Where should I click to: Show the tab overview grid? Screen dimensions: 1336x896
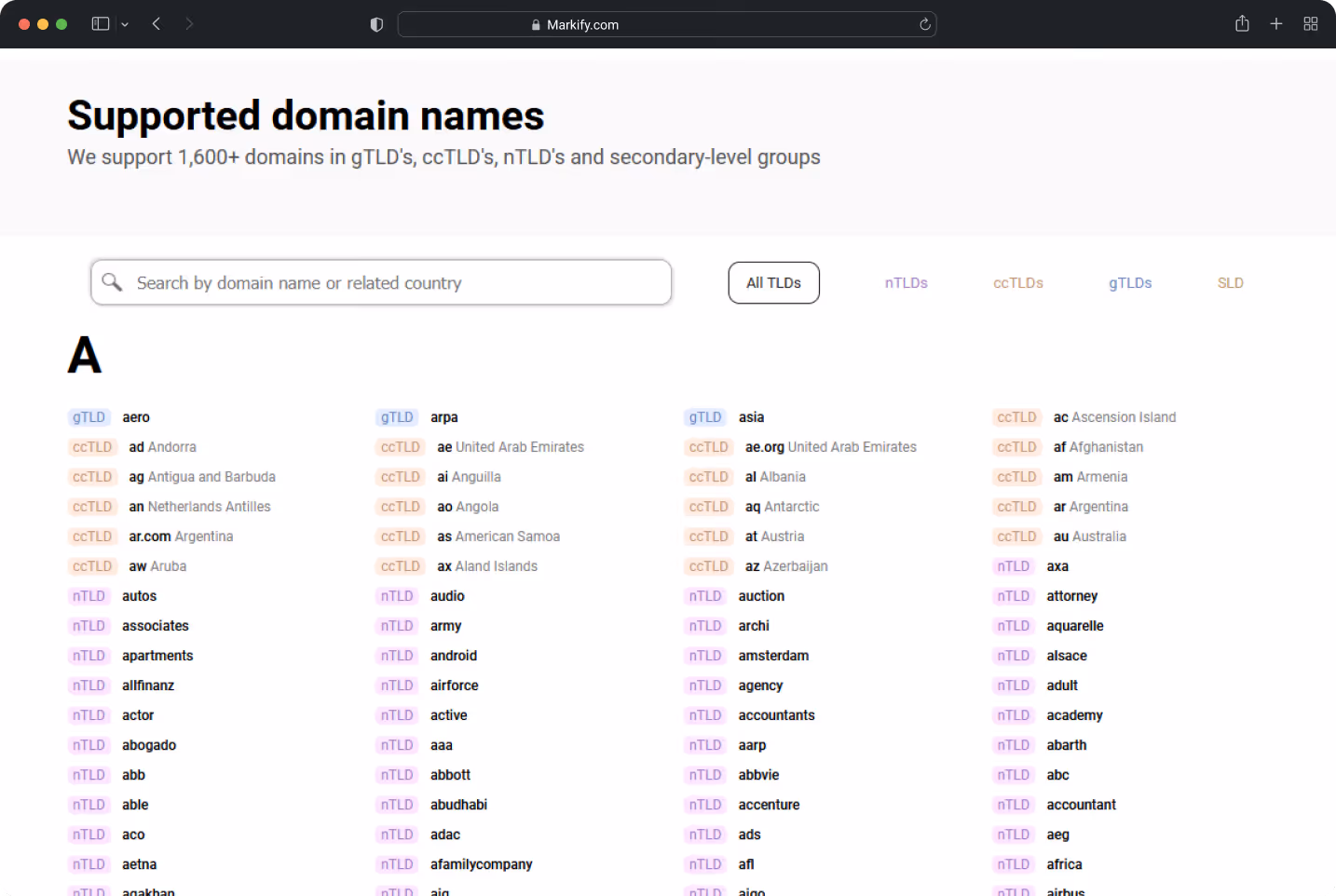coord(1311,24)
